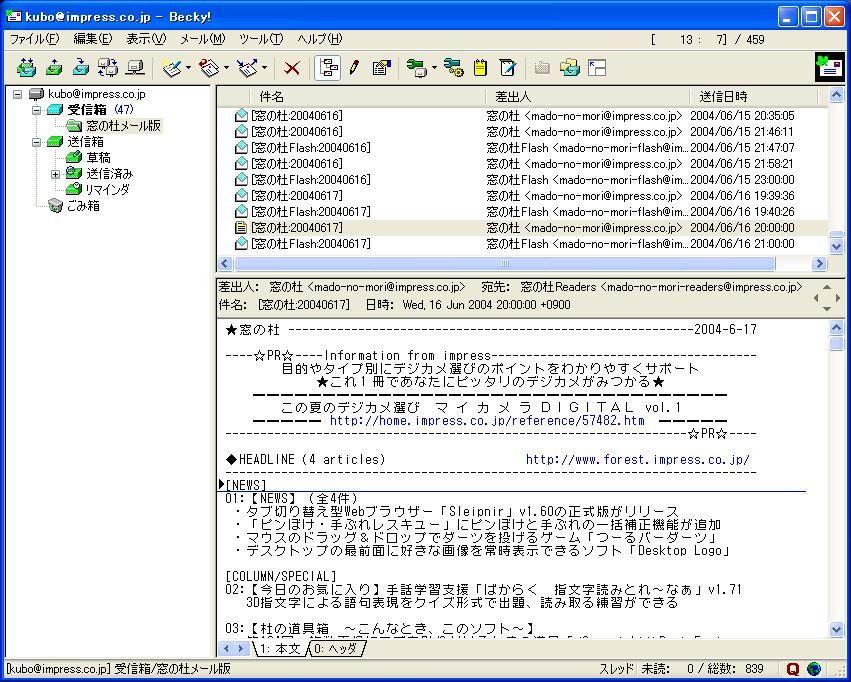The height and width of the screenshot is (682, 851).
Task: Click the red Q icon in the status bar
Action: pos(793,669)
